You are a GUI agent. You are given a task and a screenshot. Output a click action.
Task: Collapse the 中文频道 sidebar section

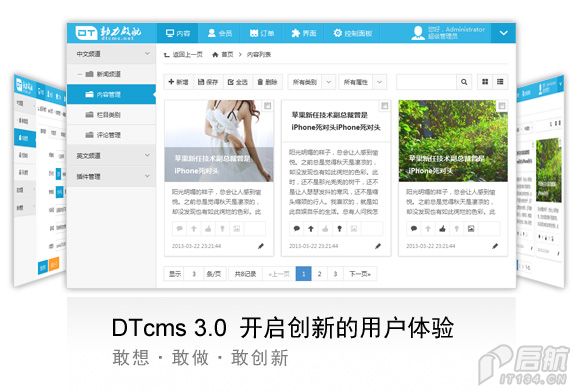[x=111, y=54]
